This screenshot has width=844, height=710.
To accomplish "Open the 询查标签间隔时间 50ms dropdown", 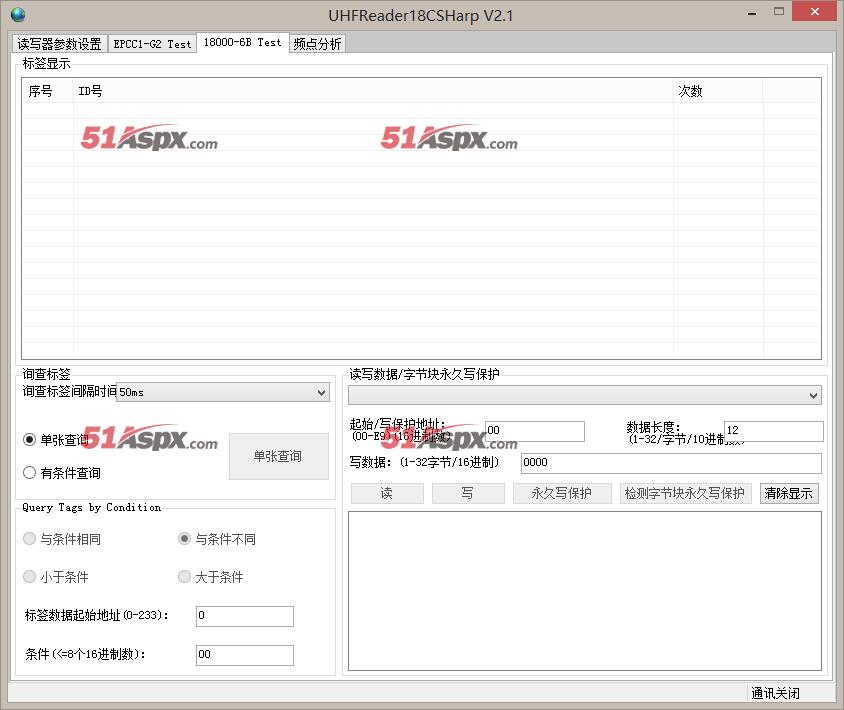I will 222,393.
